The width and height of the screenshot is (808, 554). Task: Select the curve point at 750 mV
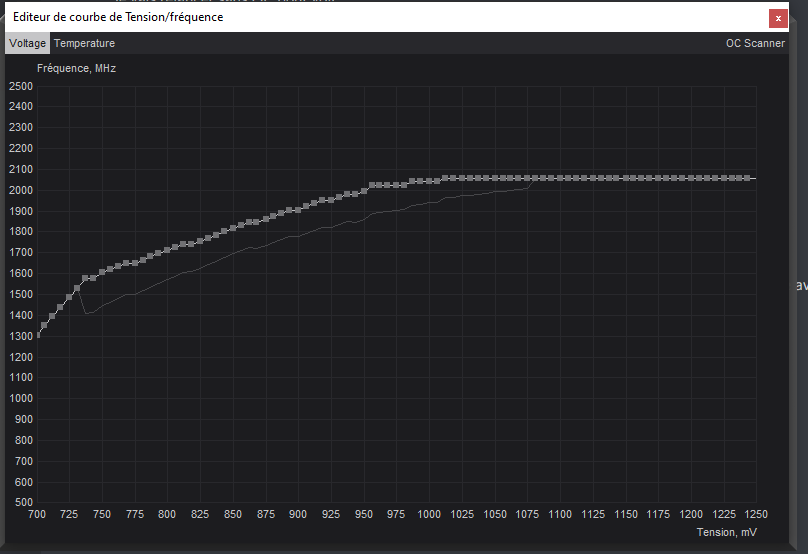pyautogui.click(x=102, y=272)
